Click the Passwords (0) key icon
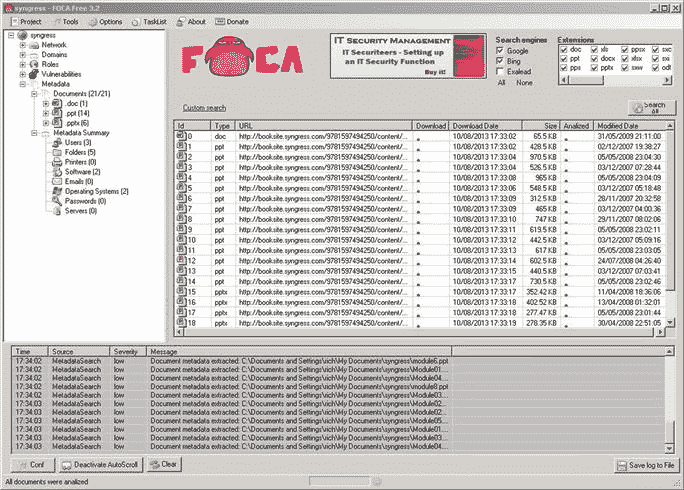 pyautogui.click(x=57, y=201)
